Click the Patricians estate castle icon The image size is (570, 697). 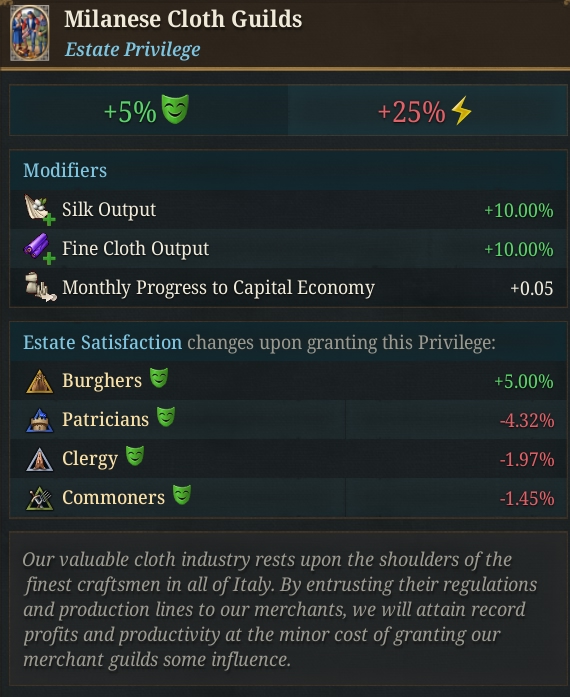coord(40,421)
